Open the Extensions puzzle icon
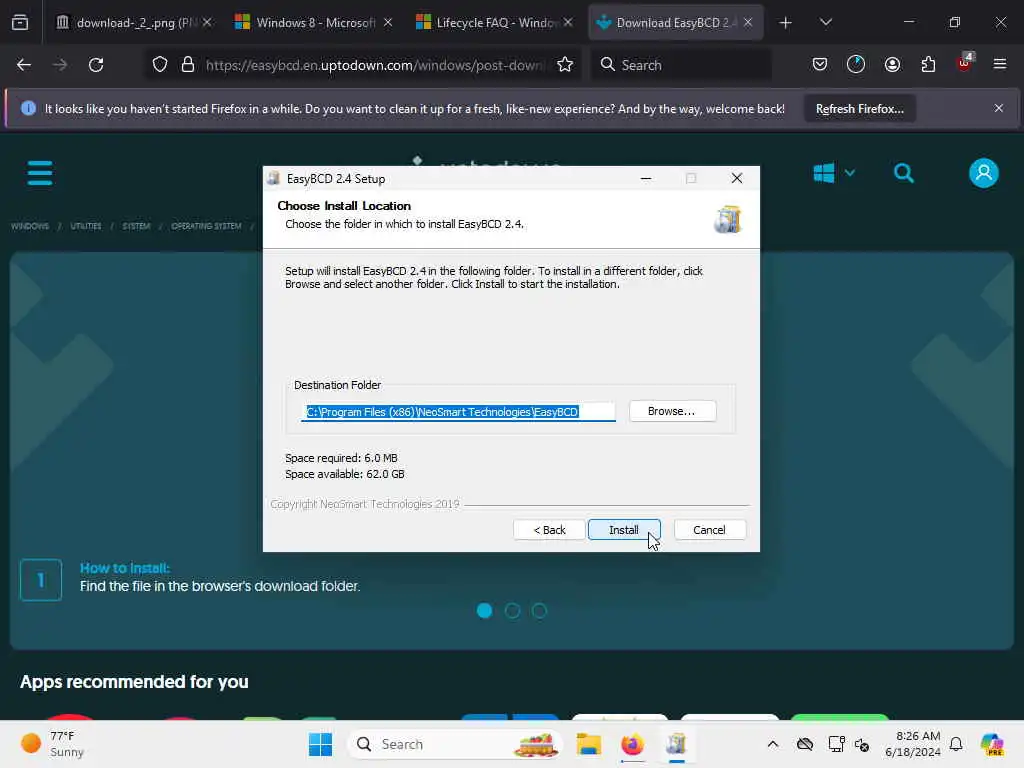This screenshot has height=768, width=1024. (x=928, y=65)
